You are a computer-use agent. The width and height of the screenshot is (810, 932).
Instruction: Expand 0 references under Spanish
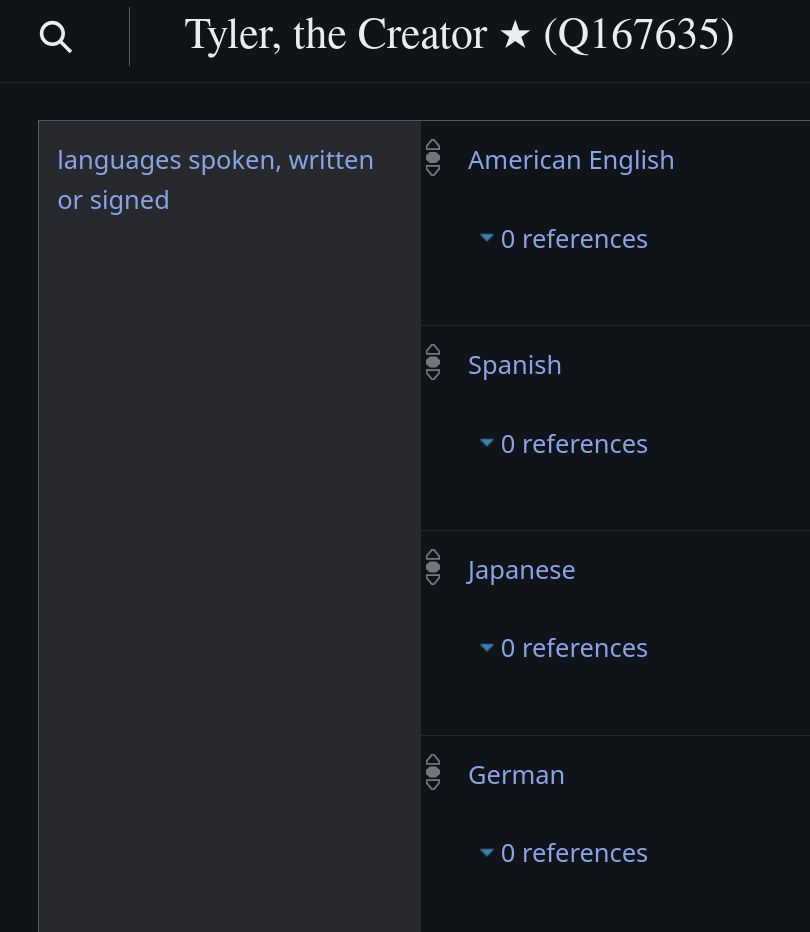point(563,444)
